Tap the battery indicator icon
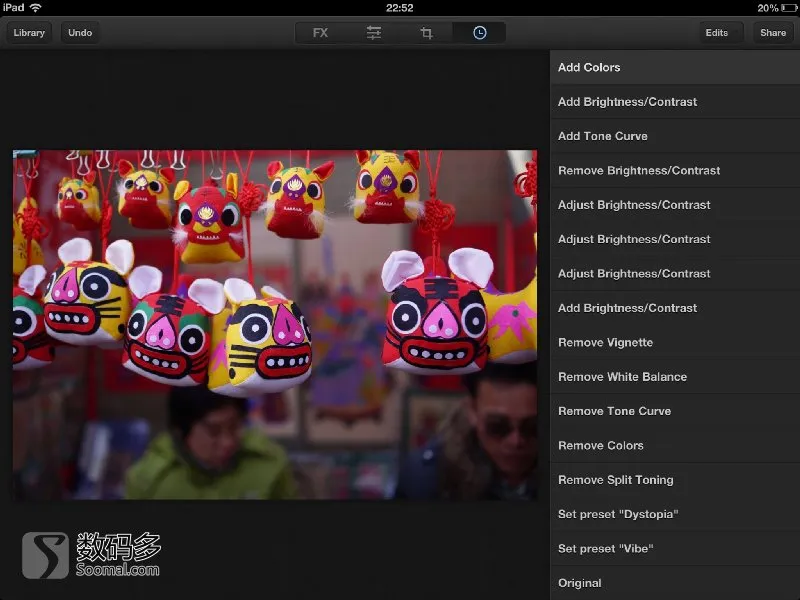This screenshot has height=600, width=800. click(x=789, y=8)
